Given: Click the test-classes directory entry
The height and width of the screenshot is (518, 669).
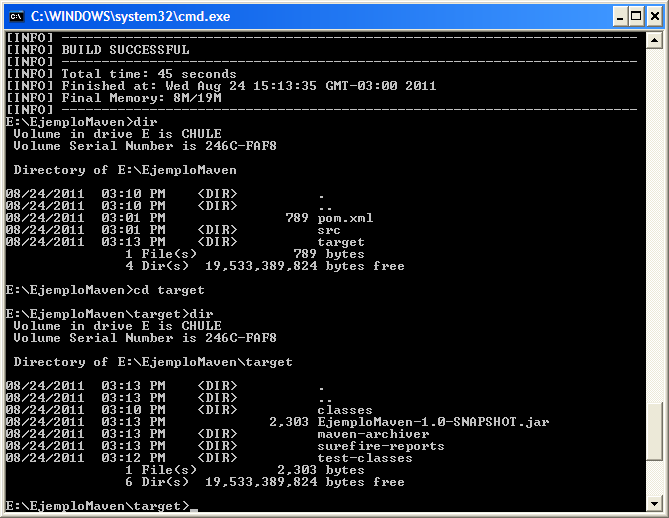Looking at the screenshot, I should pyautogui.click(x=365, y=458).
